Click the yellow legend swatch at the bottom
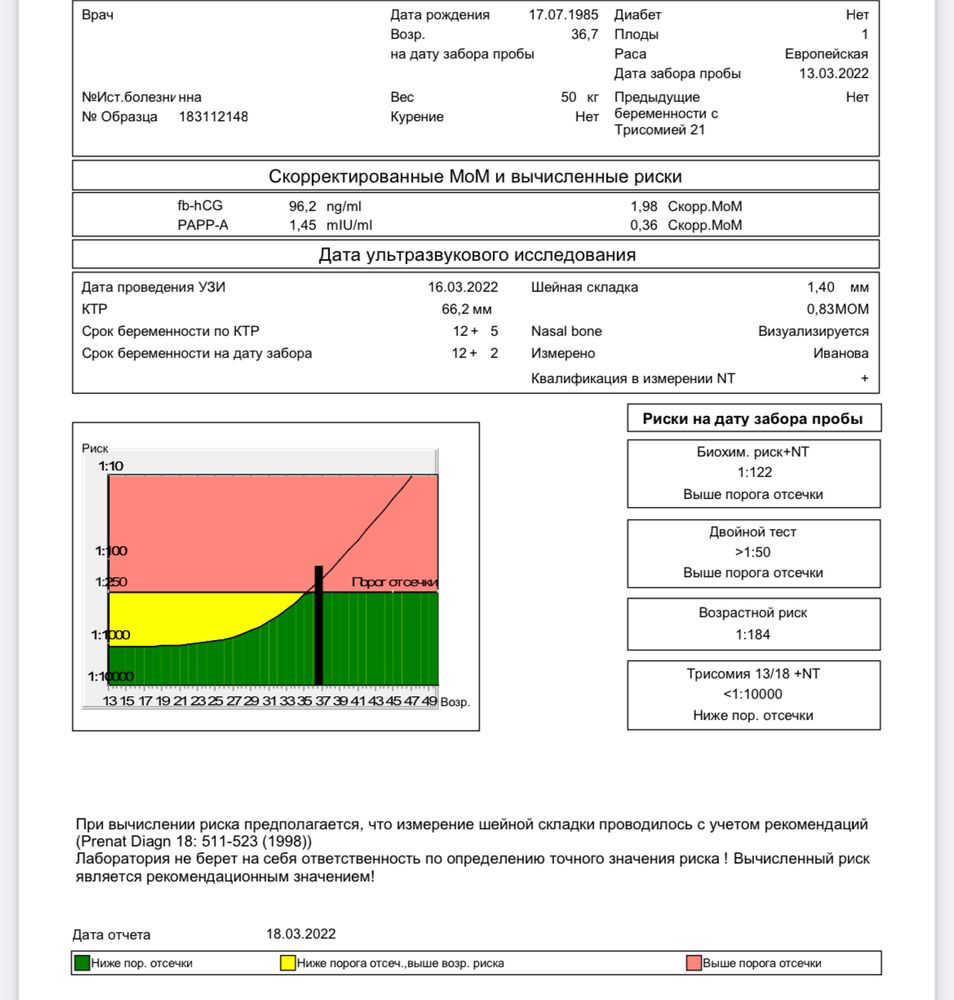This screenshot has height=1000, width=954. pyautogui.click(x=287, y=963)
